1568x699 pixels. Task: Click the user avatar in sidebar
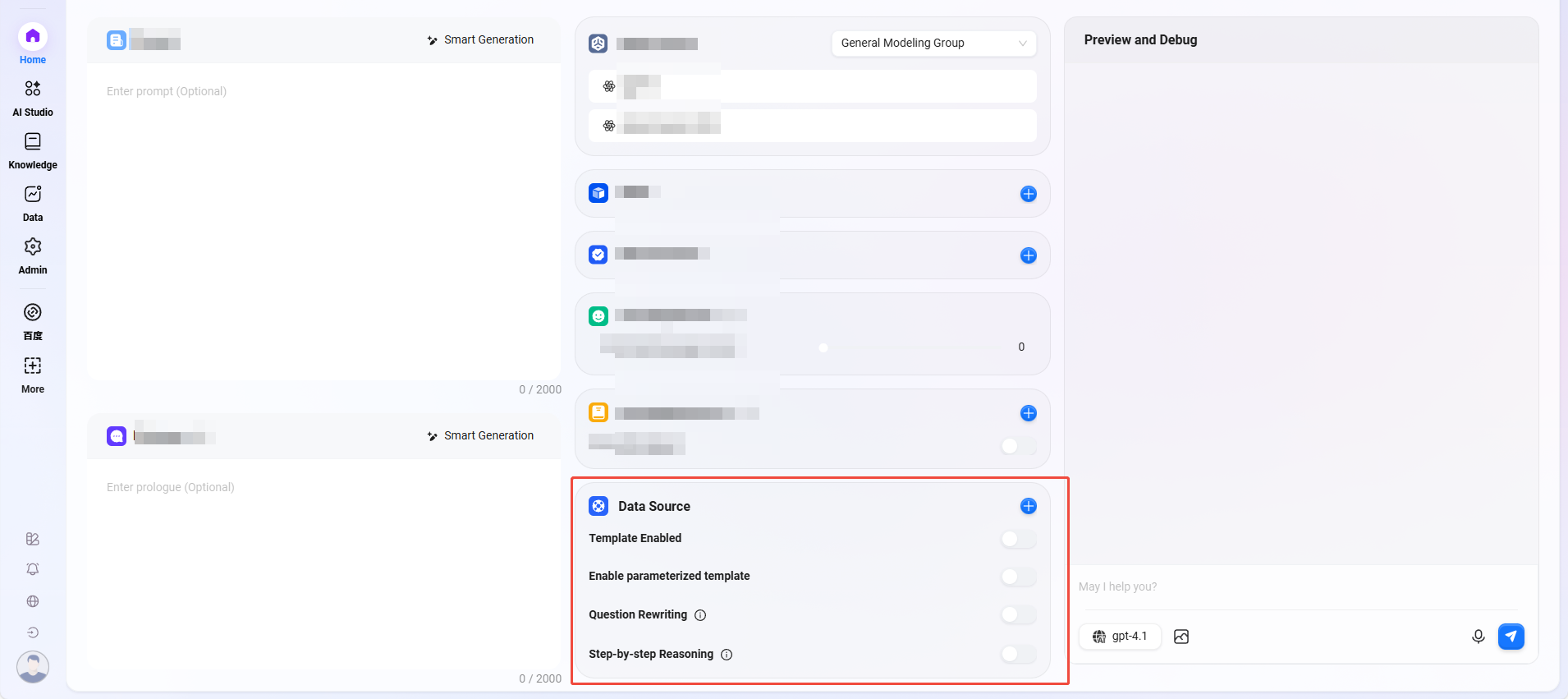(x=33, y=666)
